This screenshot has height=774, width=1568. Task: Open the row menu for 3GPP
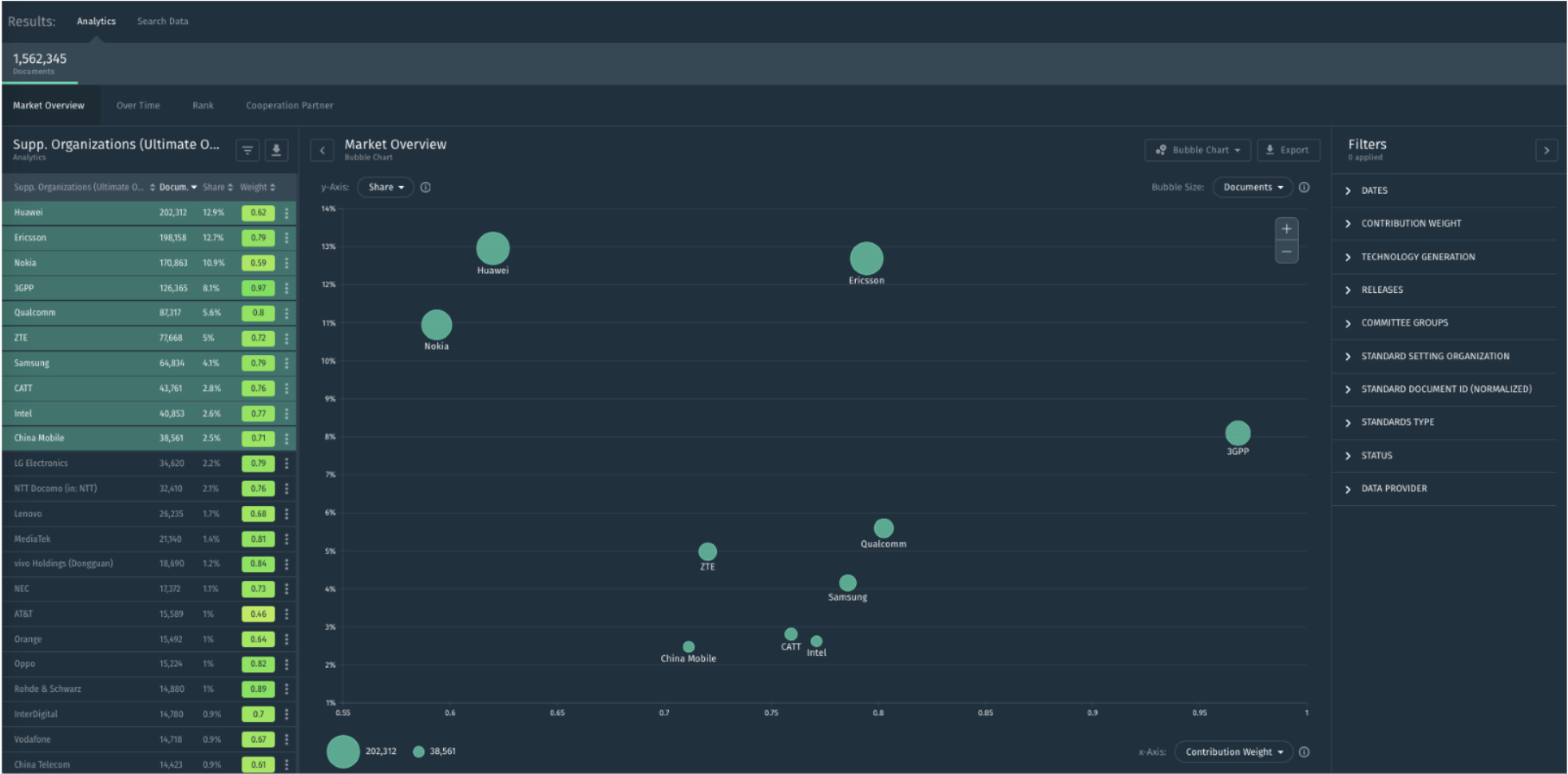click(x=287, y=288)
